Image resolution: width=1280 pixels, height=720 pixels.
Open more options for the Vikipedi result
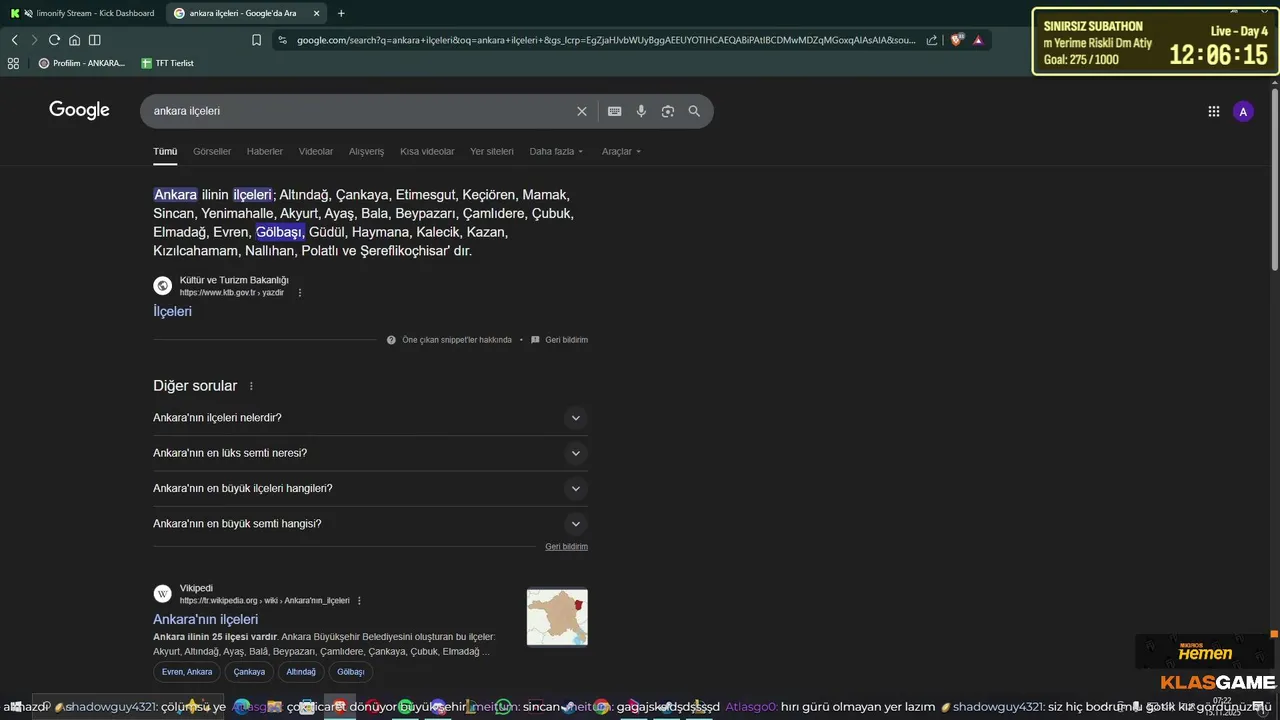pyautogui.click(x=359, y=601)
